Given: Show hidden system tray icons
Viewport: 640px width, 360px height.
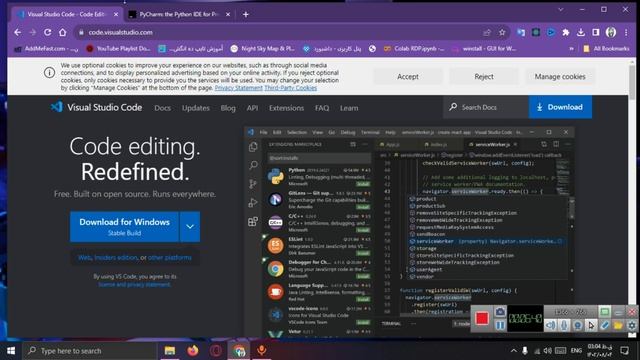Looking at the screenshot, I should [513, 351].
